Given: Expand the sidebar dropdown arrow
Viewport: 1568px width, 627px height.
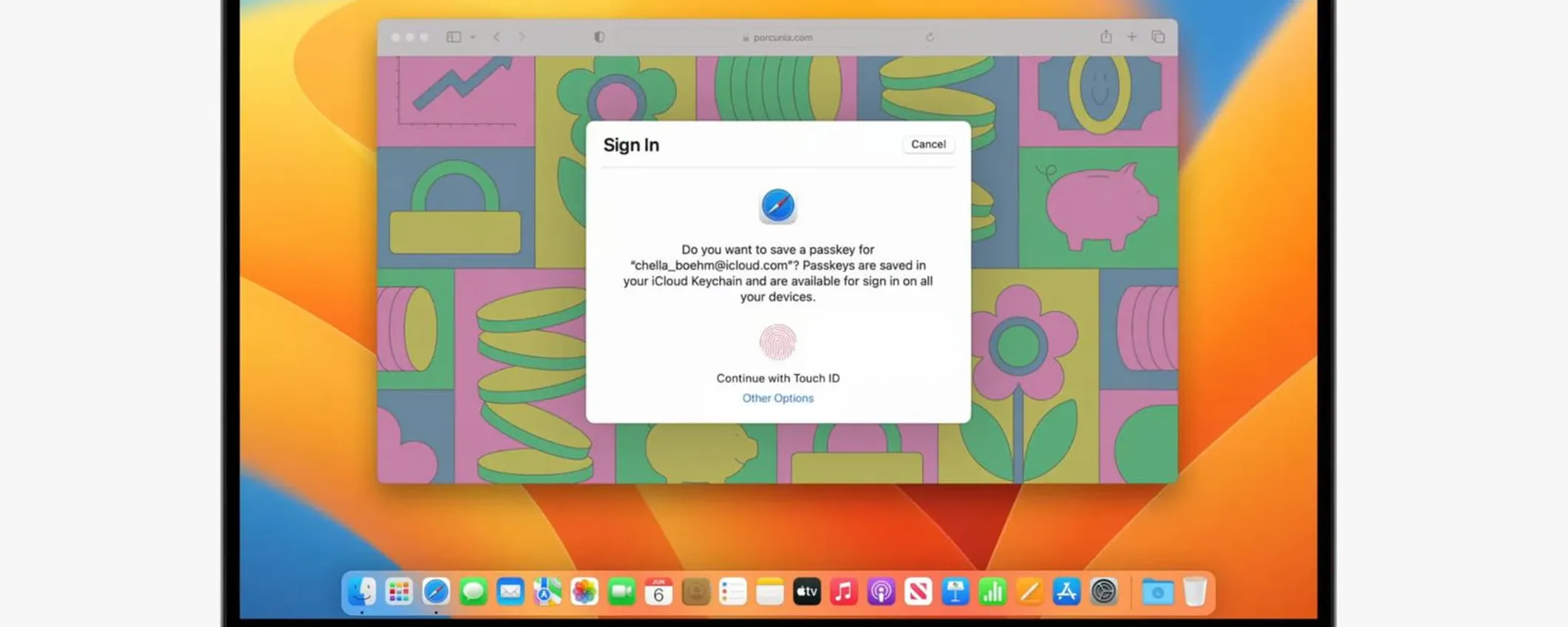Looking at the screenshot, I should coord(473,37).
